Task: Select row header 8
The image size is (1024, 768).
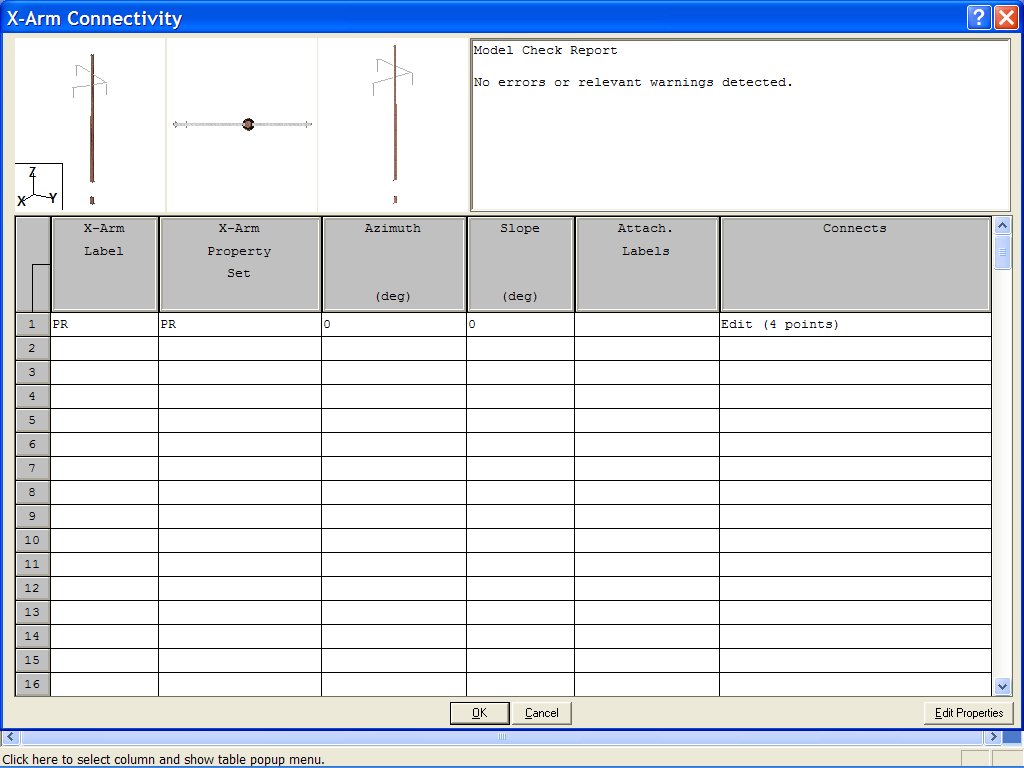Action: (x=33, y=492)
